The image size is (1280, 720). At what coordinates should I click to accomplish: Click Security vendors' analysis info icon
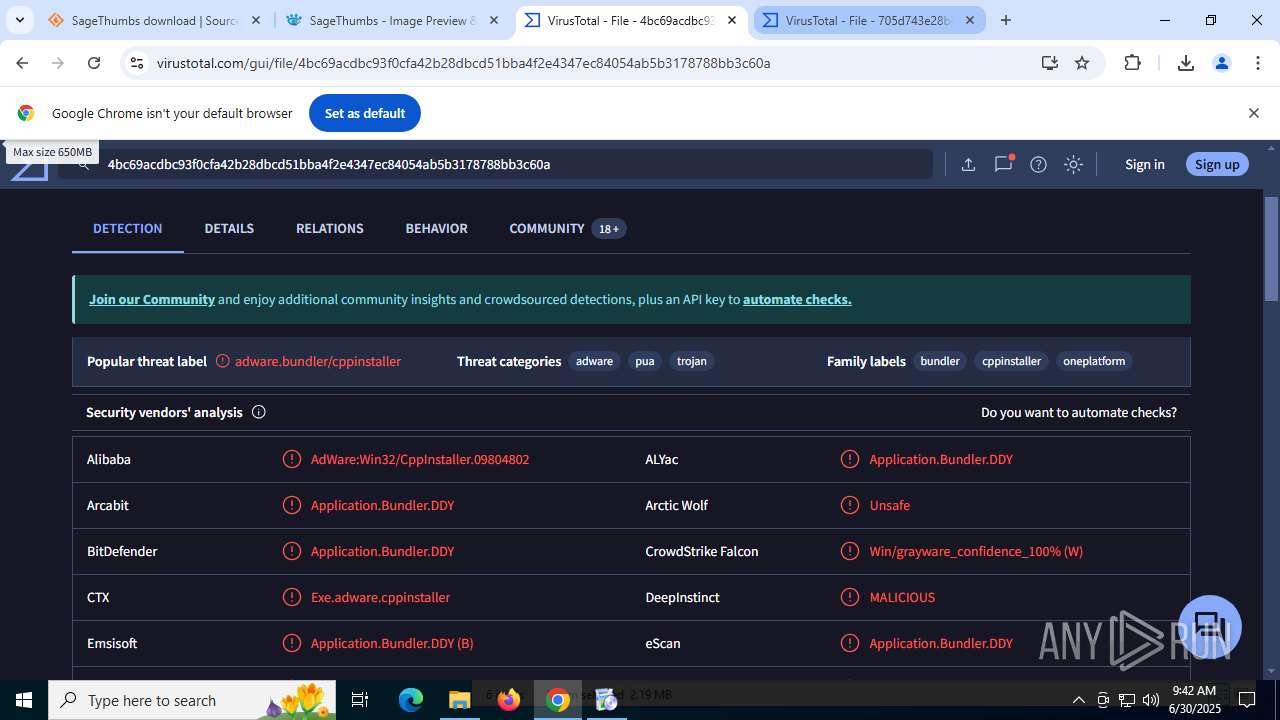[x=258, y=412]
